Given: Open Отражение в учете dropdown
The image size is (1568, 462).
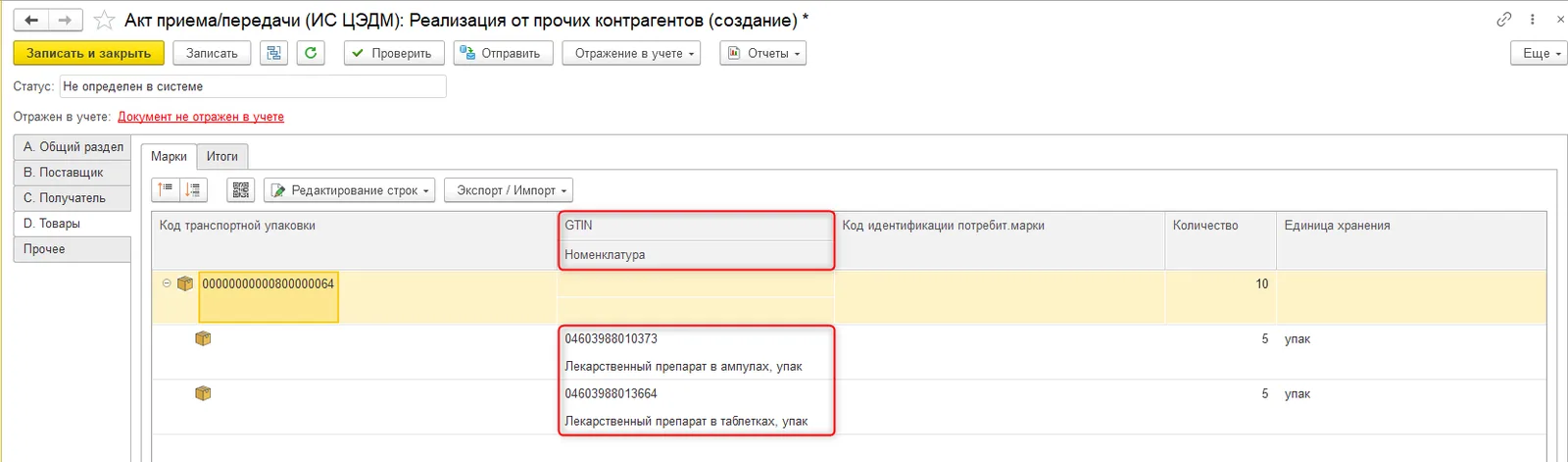Looking at the screenshot, I should click(631, 53).
